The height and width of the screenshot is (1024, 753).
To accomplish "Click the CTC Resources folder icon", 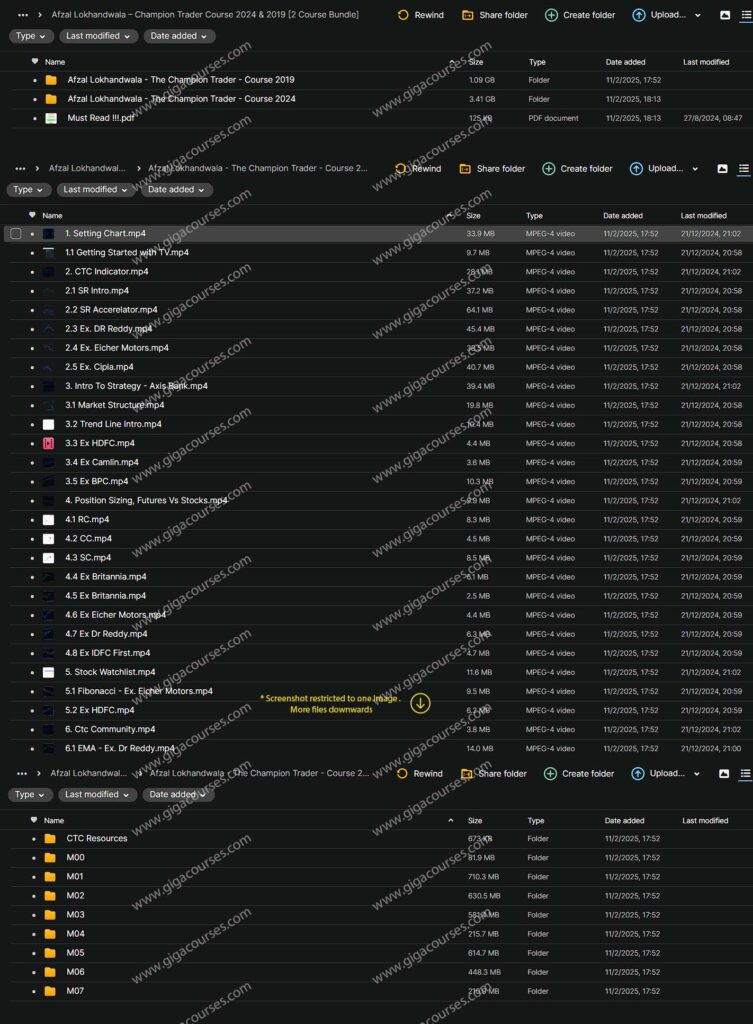I will pyautogui.click(x=50, y=838).
